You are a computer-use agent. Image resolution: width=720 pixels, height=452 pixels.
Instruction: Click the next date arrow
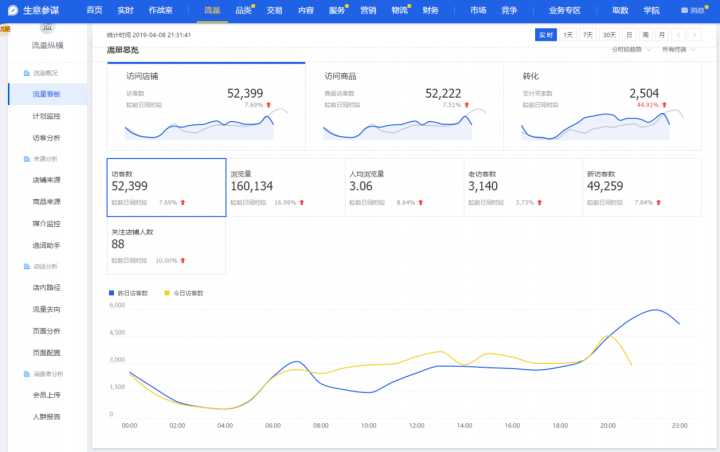pyautogui.click(x=694, y=35)
